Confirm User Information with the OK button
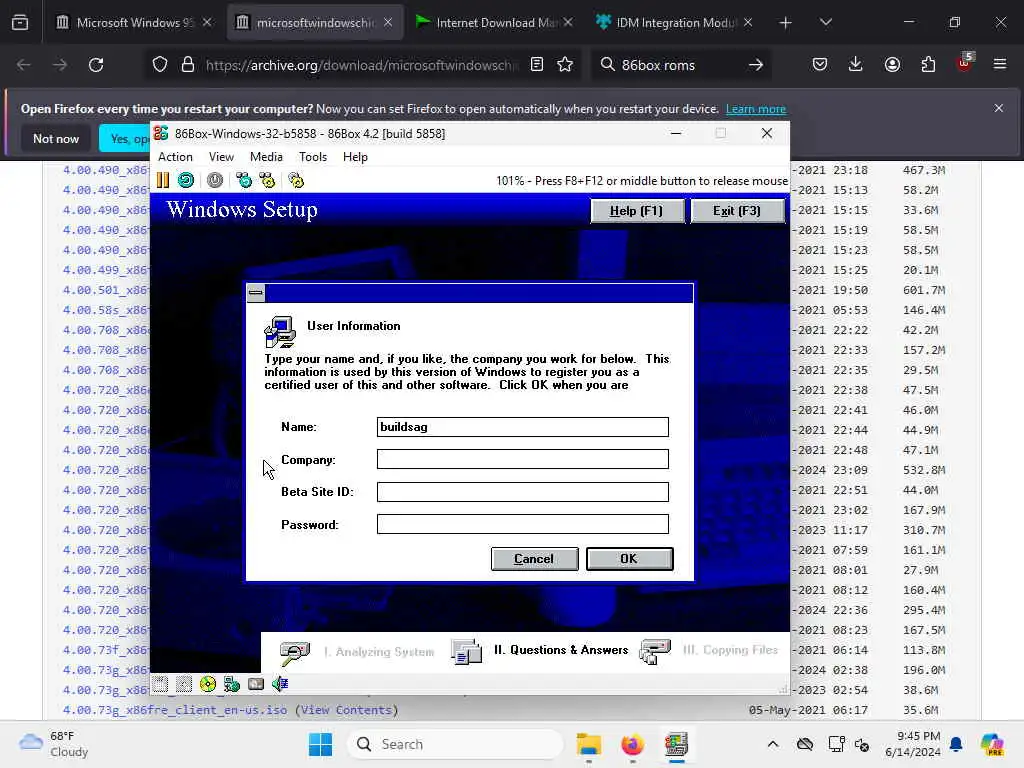 click(x=630, y=559)
